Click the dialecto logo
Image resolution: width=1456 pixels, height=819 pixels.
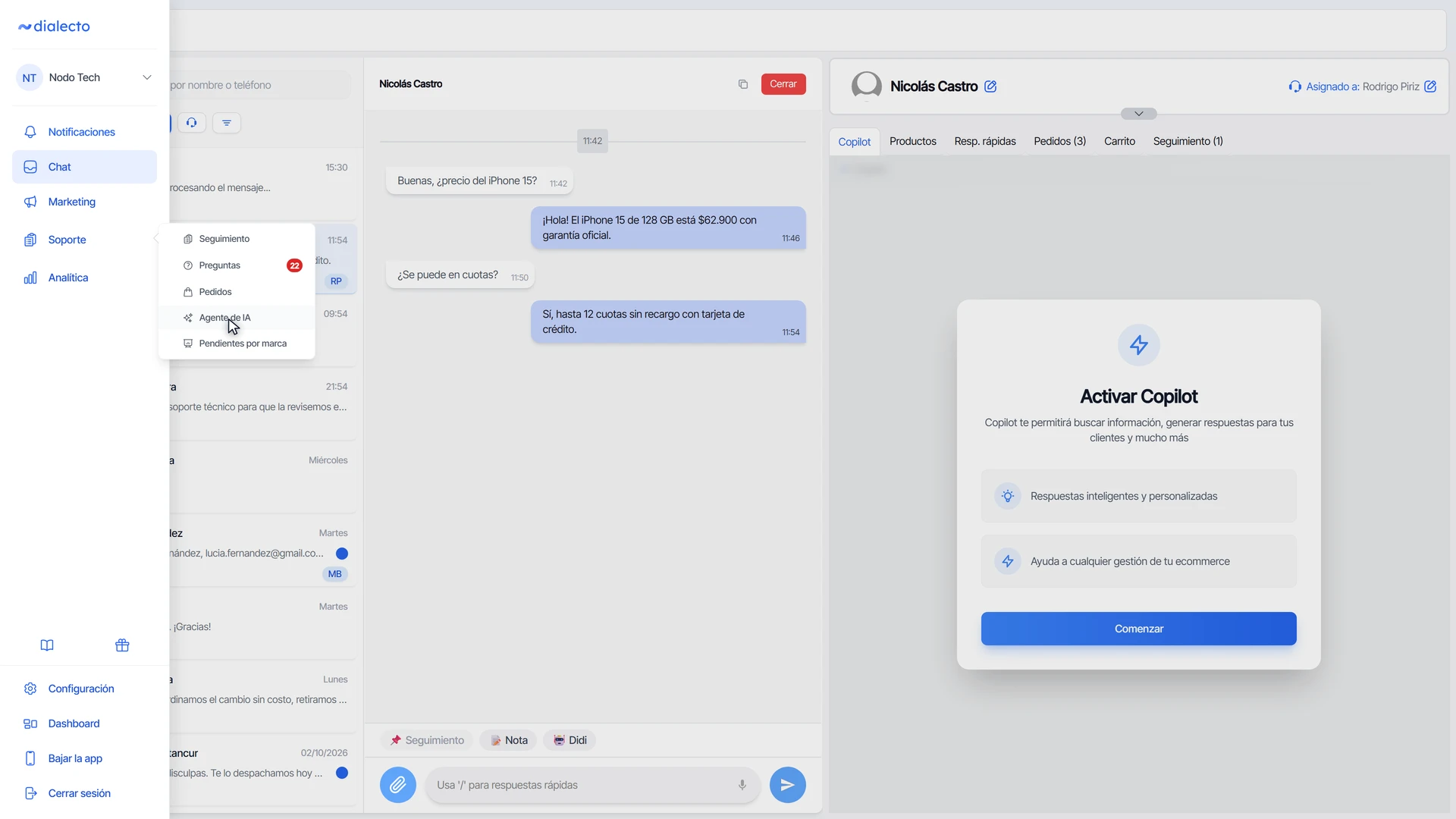[x=54, y=27]
